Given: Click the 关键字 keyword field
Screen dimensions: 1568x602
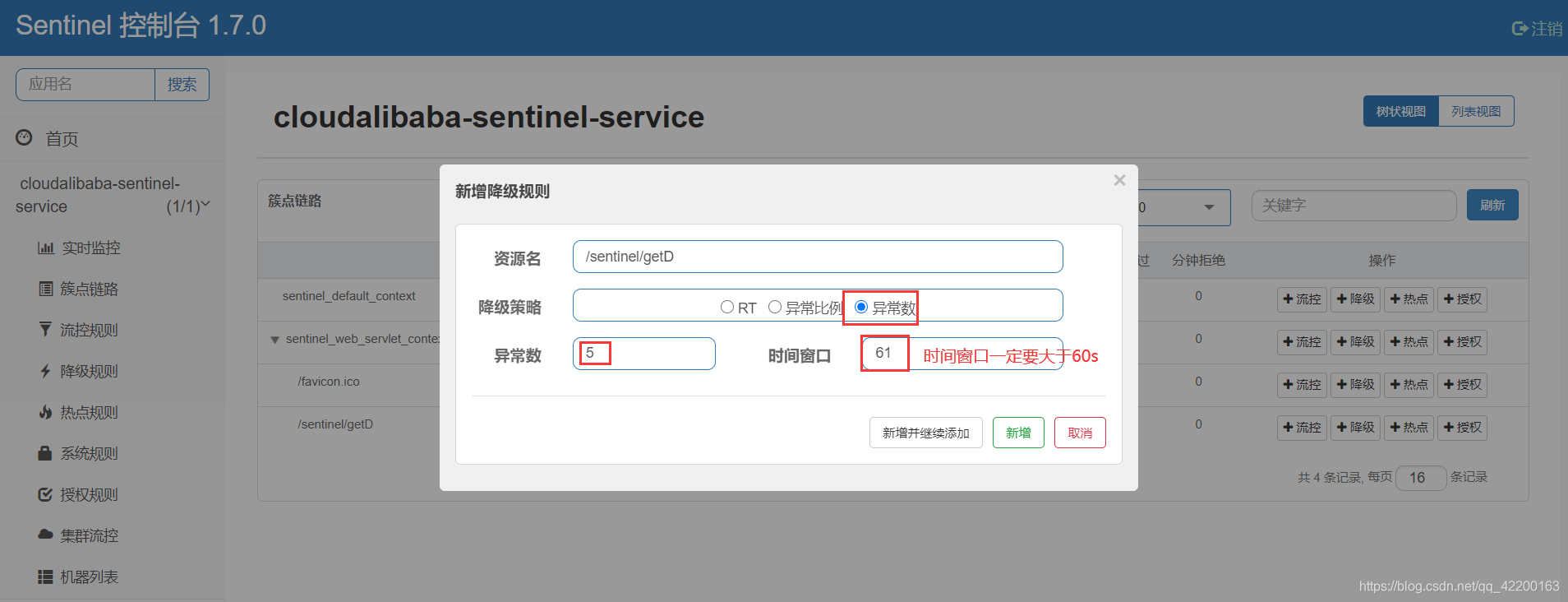Looking at the screenshot, I should (x=1354, y=206).
